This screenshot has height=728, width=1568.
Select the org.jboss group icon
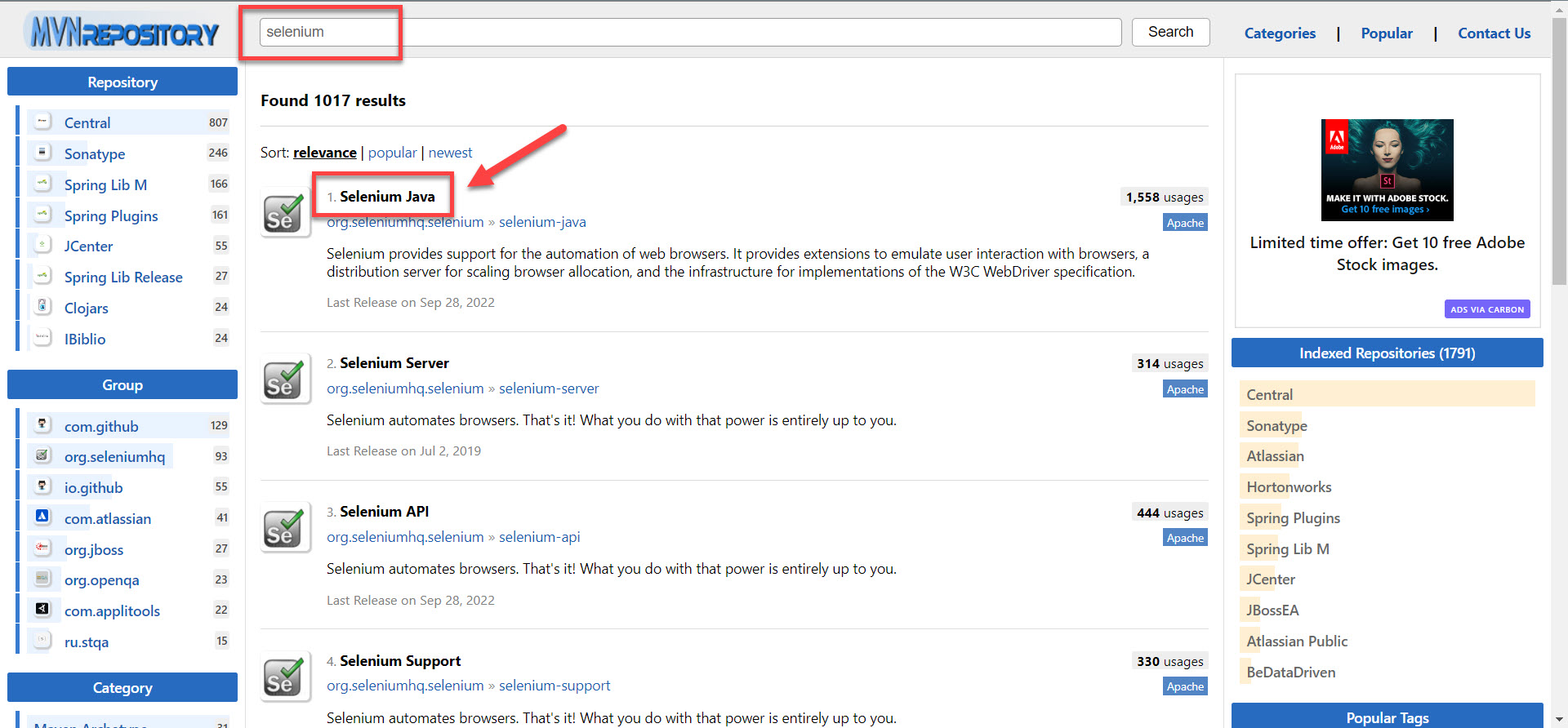[42, 548]
